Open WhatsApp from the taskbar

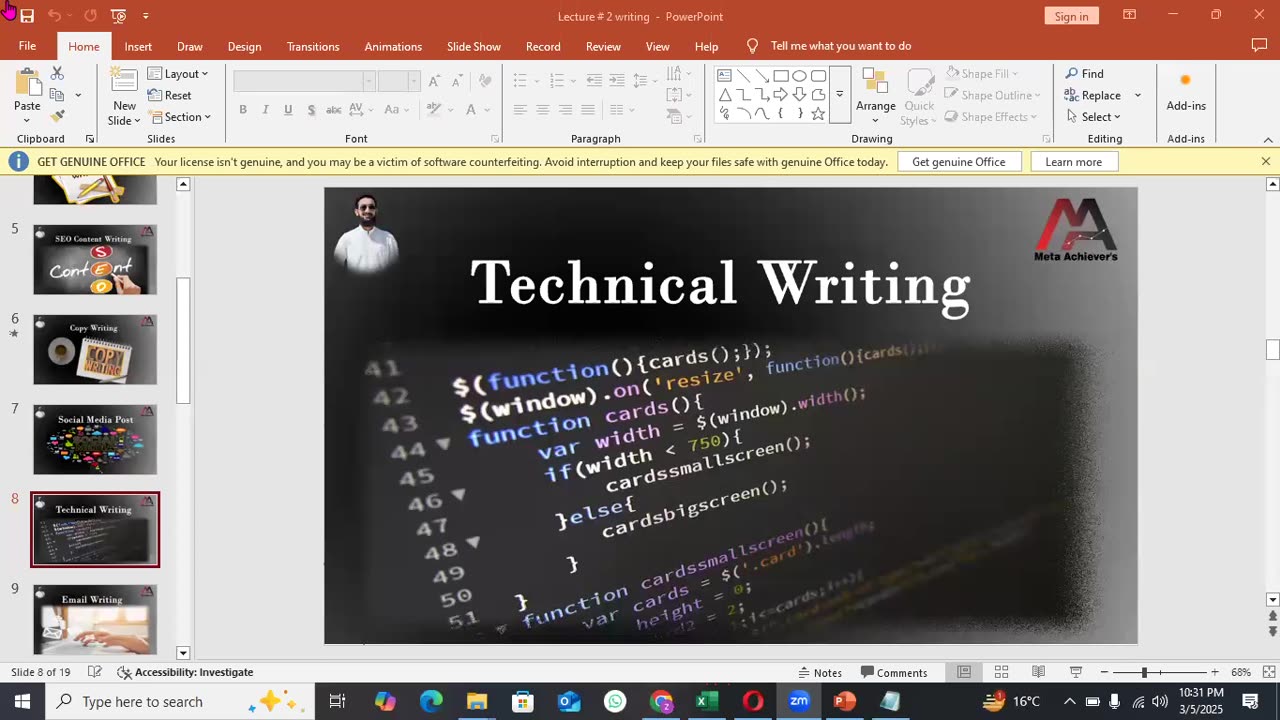[615, 701]
